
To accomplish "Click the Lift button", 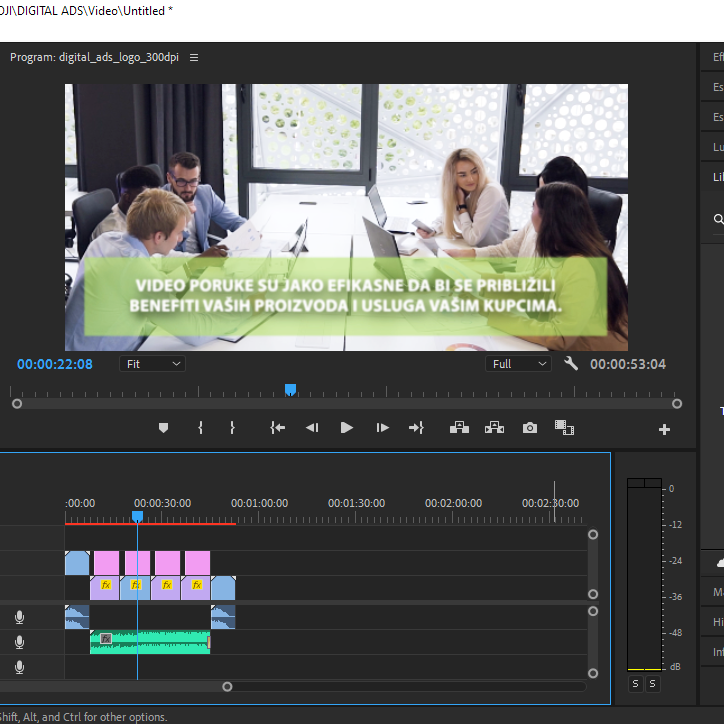I will click(459, 428).
